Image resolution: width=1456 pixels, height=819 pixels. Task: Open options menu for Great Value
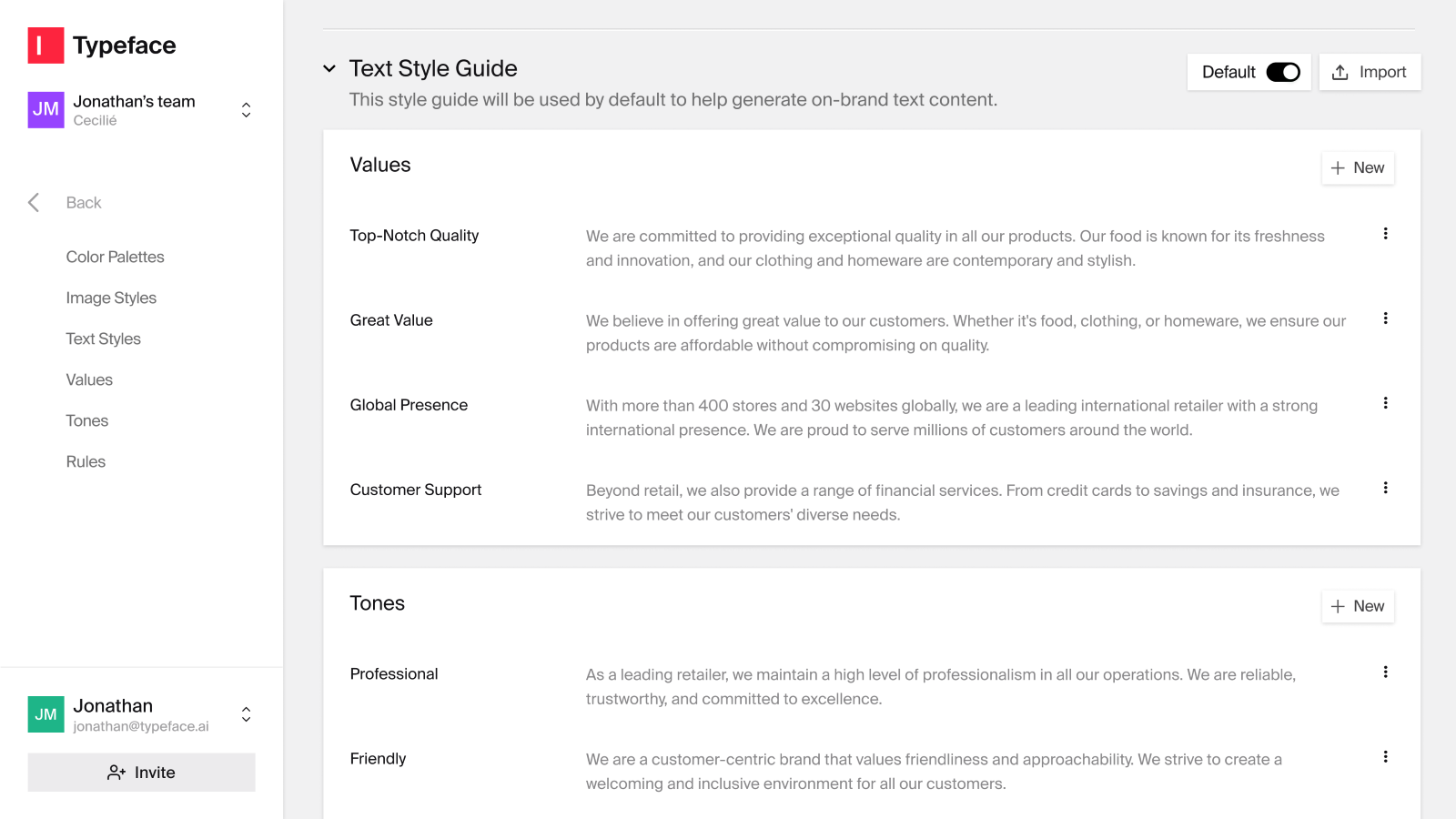pyautogui.click(x=1385, y=318)
